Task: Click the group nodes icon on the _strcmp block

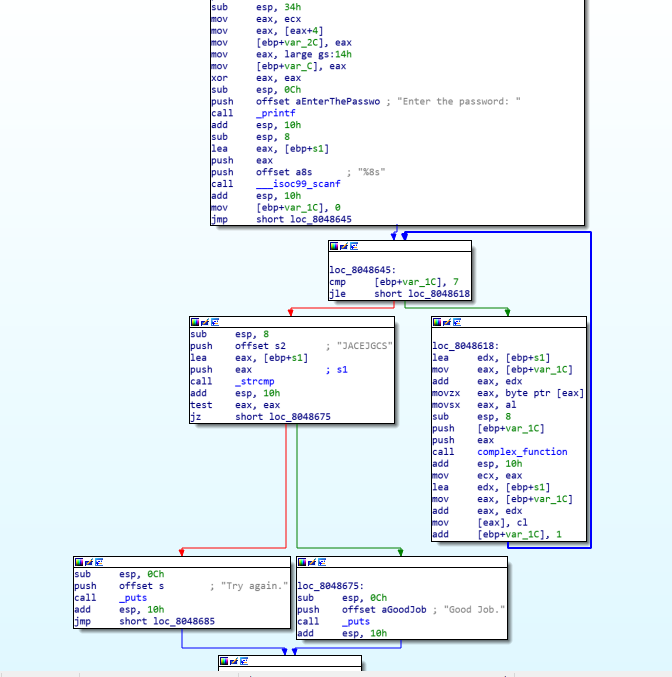Action: point(215,322)
